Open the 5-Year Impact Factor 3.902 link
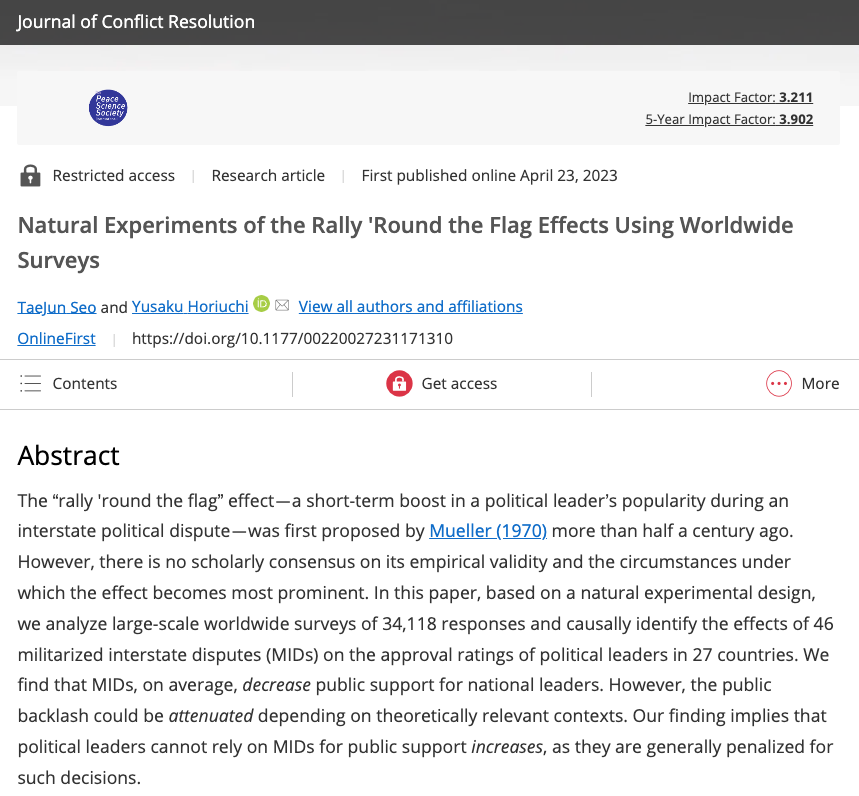Viewport: 859px width, 796px height. tap(729, 119)
